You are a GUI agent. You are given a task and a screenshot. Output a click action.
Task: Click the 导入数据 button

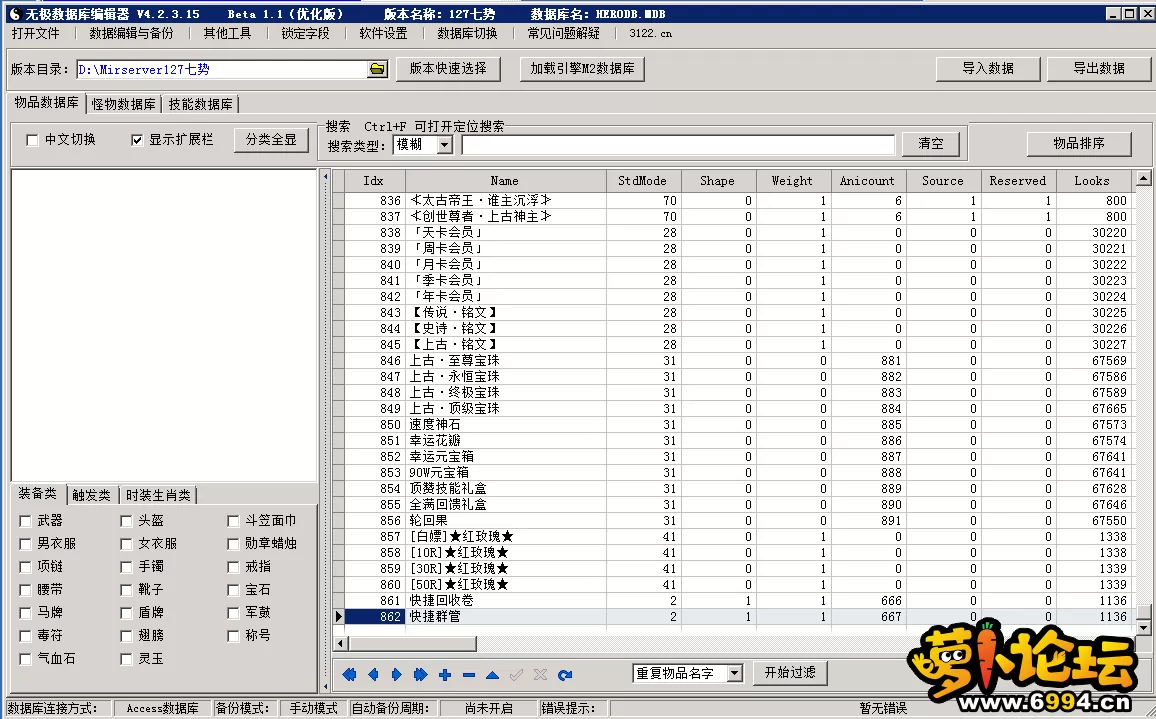tap(988, 69)
